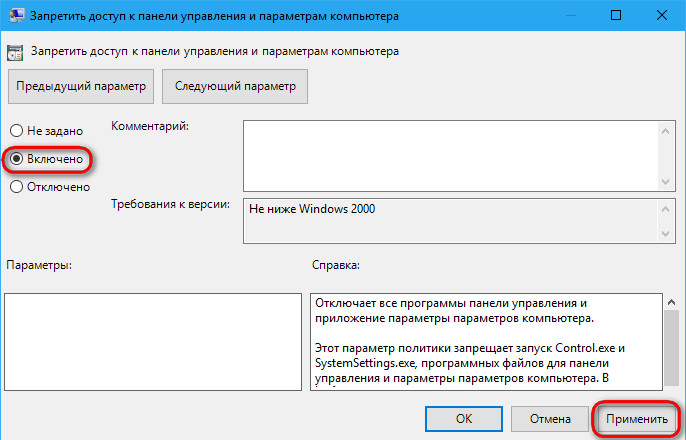Click the version requirements scroll down arrow

point(666,234)
